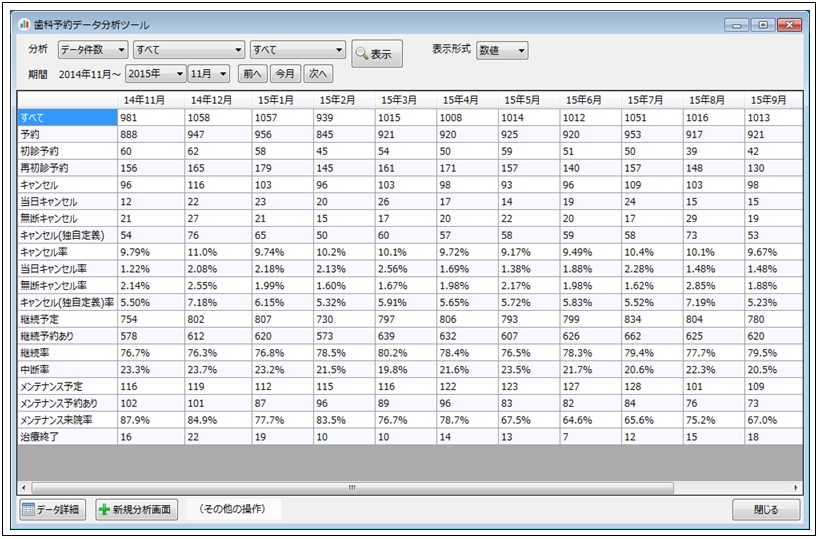The image size is (818, 539).
Task: Click the 次へ button
Action: (318, 74)
